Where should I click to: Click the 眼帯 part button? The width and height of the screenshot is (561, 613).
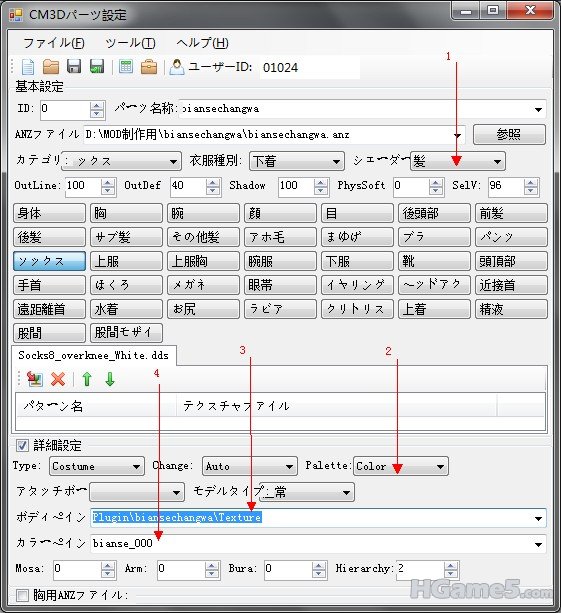(280, 285)
